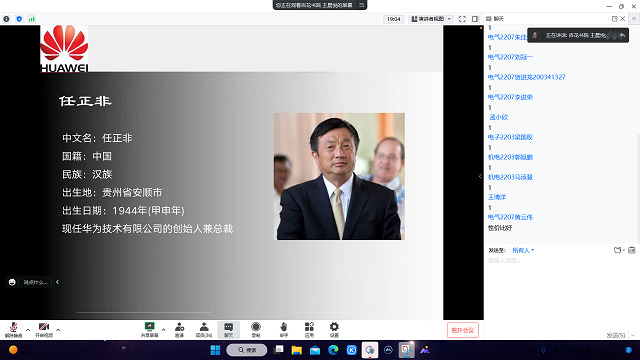Image resolution: width=640 pixels, height=360 pixels.
Task: Click the 19:04 meeting timer
Action: 393,19
